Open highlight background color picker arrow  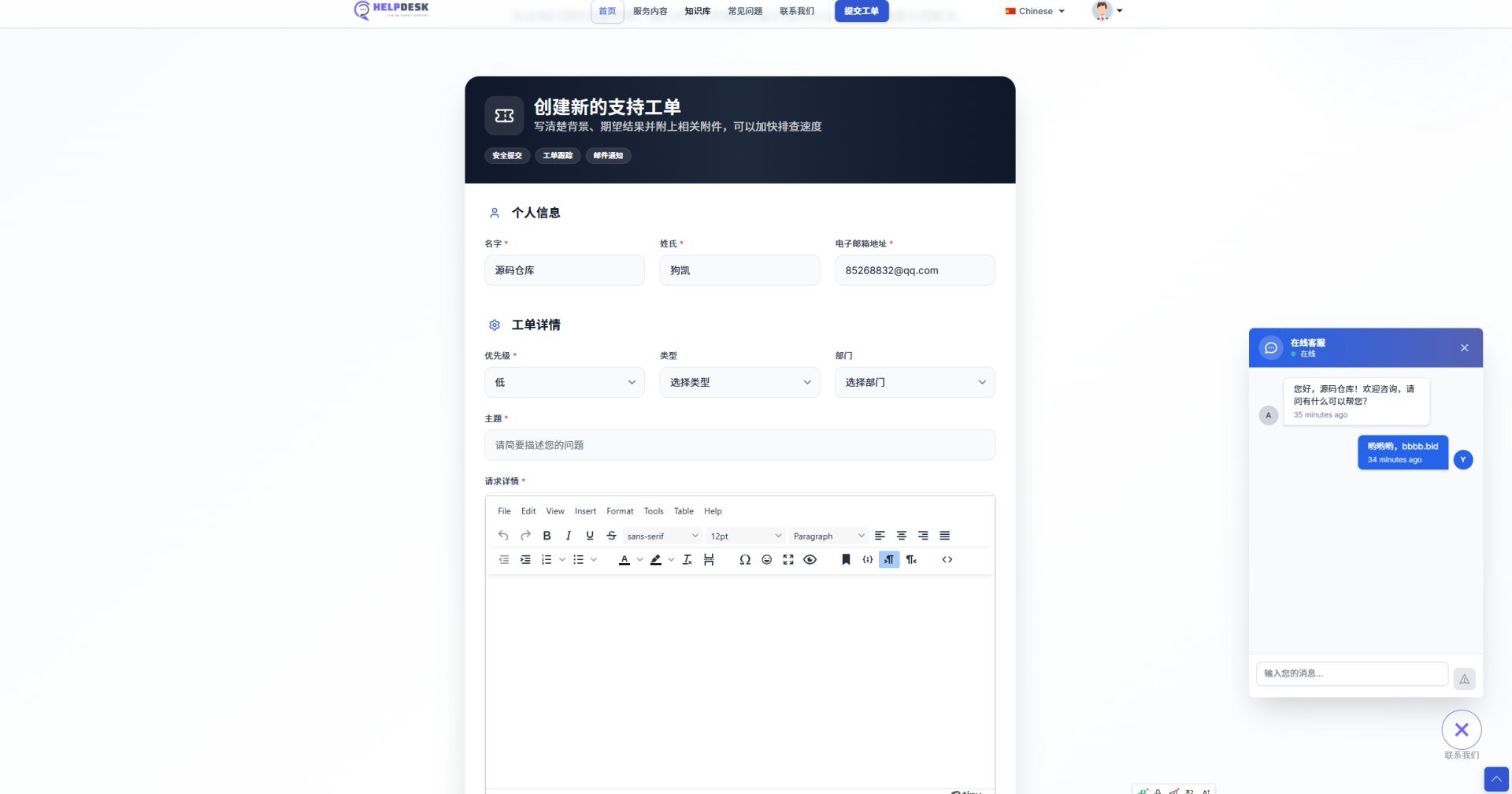671,559
